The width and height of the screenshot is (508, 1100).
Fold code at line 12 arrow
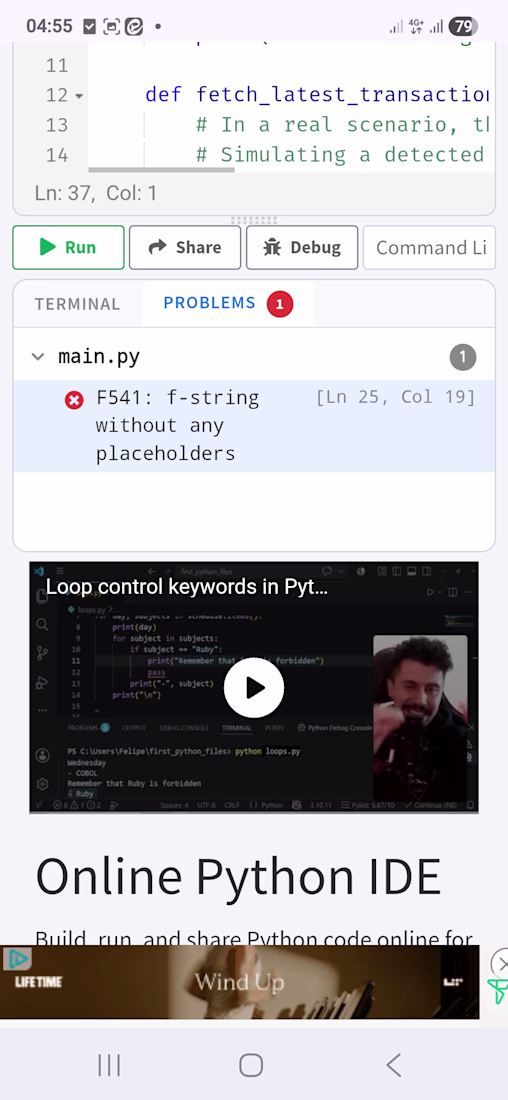pos(79,95)
